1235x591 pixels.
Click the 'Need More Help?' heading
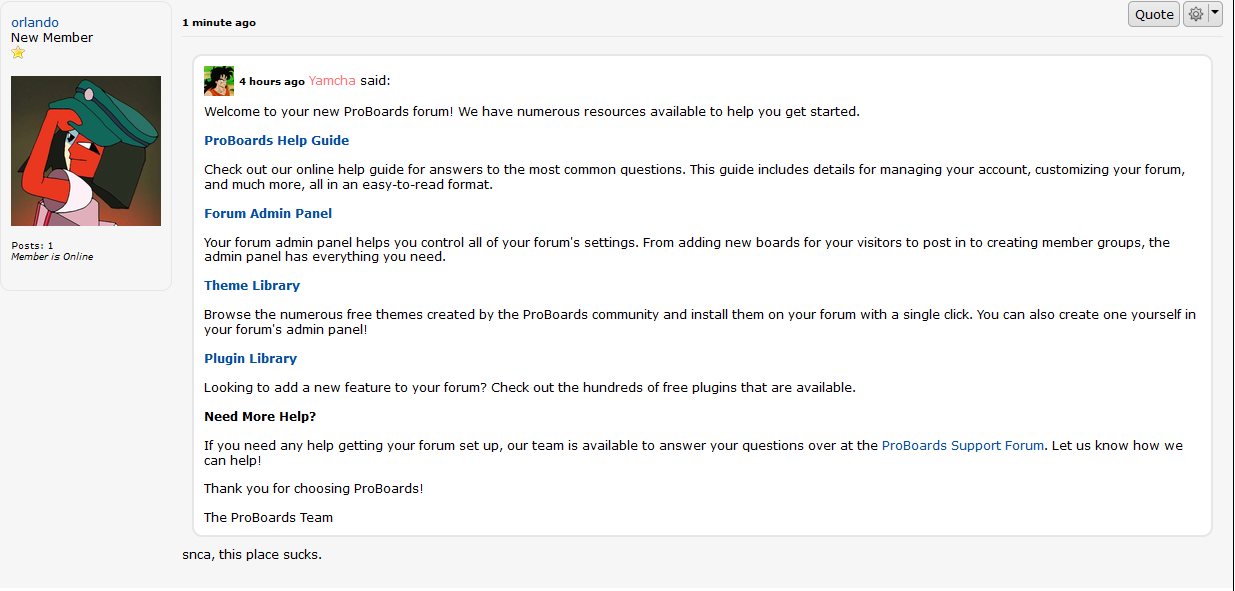(260, 417)
